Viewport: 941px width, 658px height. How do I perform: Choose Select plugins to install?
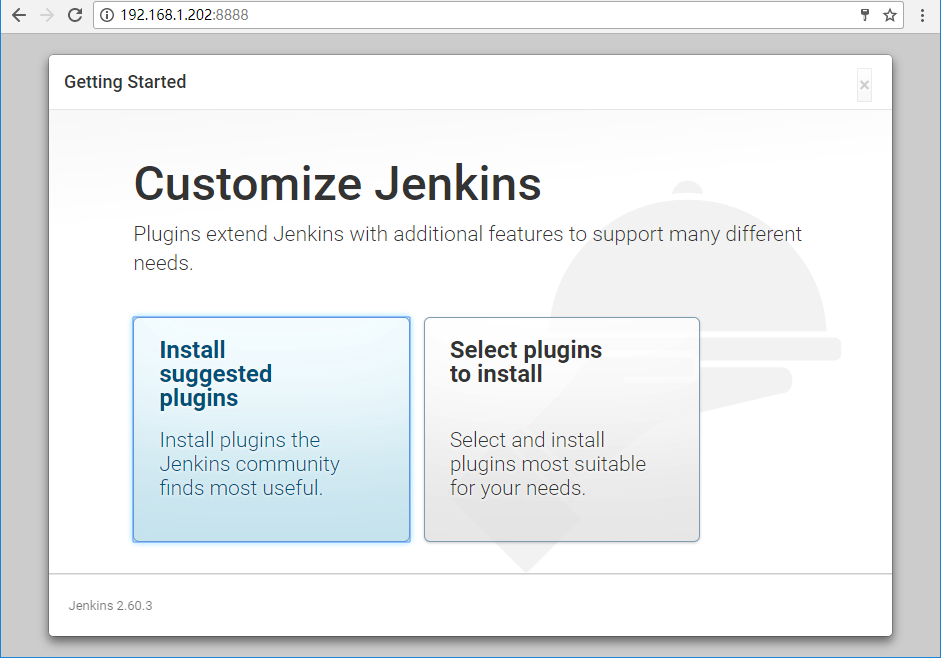562,429
